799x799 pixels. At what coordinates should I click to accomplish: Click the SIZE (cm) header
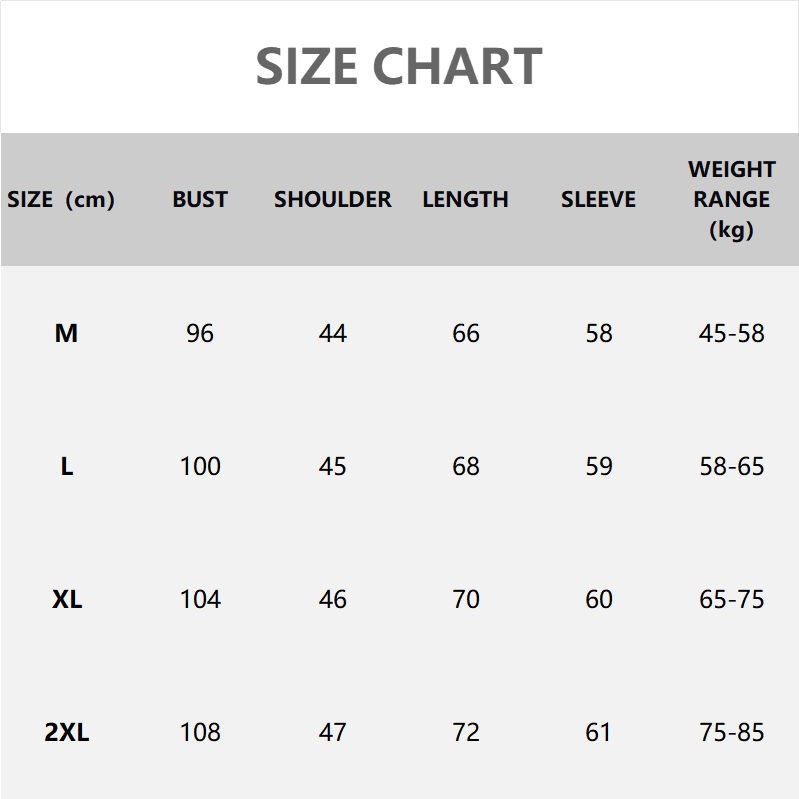pos(61,199)
